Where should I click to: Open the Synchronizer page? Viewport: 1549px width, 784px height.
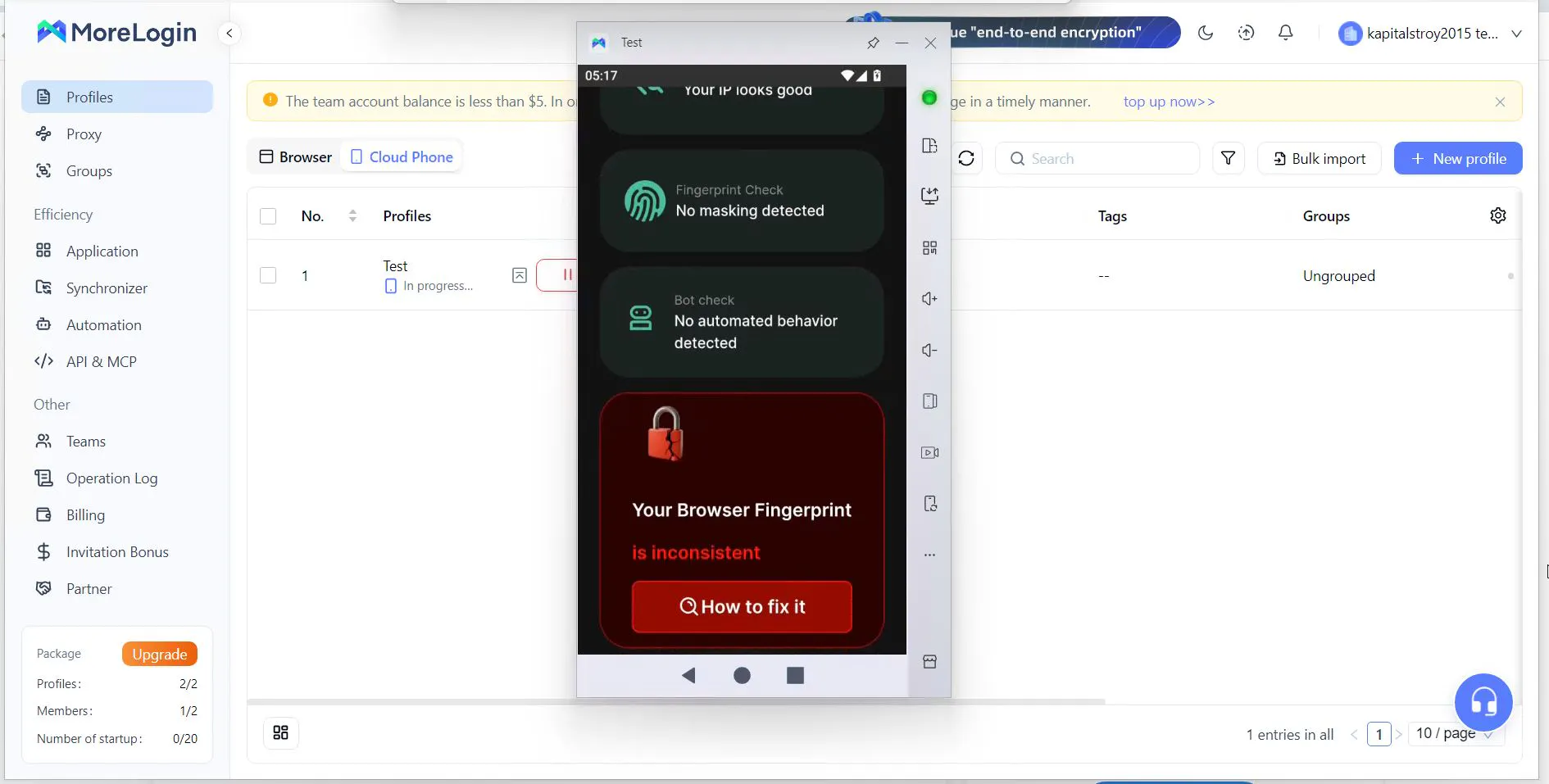click(117, 288)
